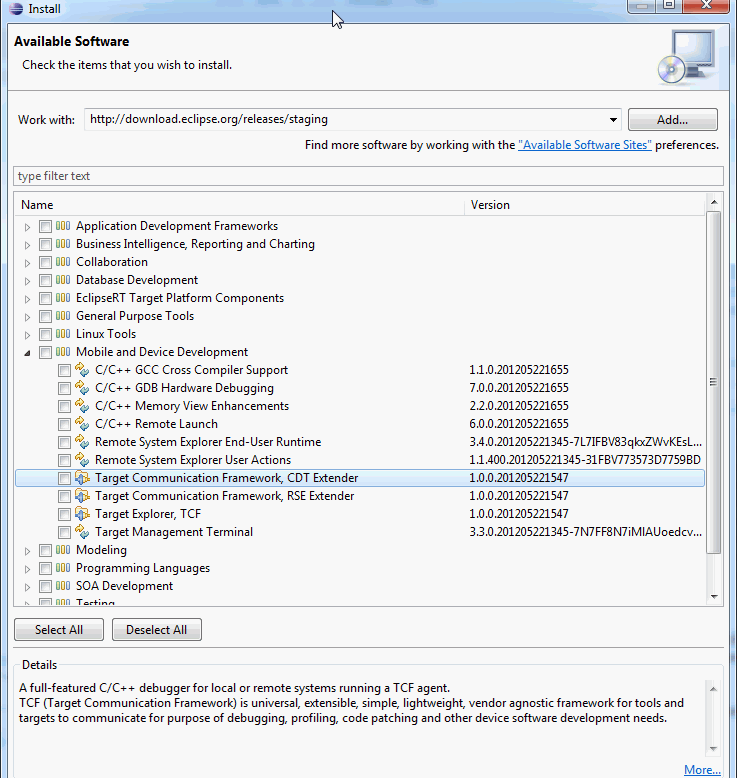Viewport: 737px width, 778px height.
Task: Check Target Explorer, TCF checkbox
Action: click(x=64, y=515)
